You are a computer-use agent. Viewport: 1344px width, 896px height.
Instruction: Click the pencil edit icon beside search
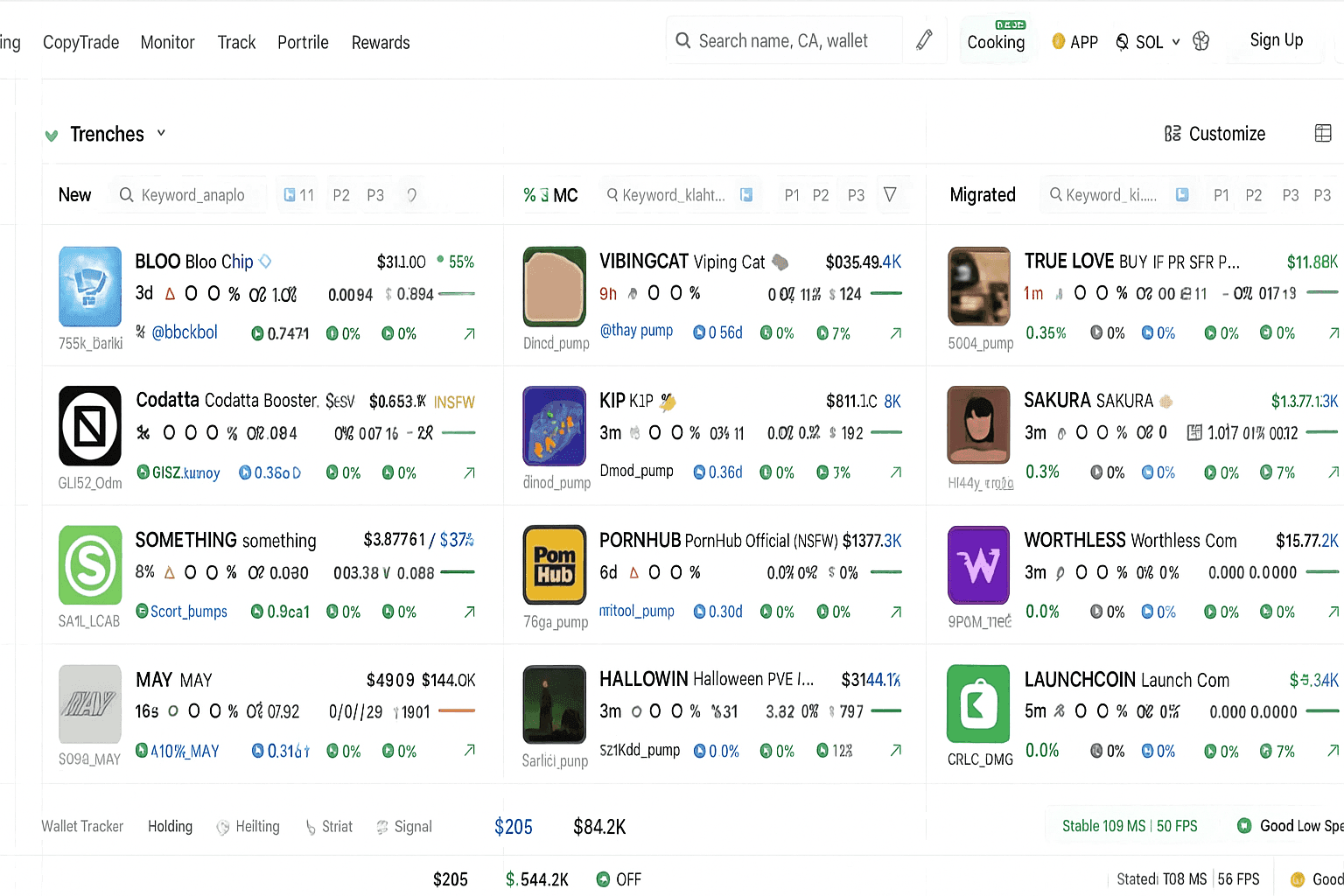(924, 40)
